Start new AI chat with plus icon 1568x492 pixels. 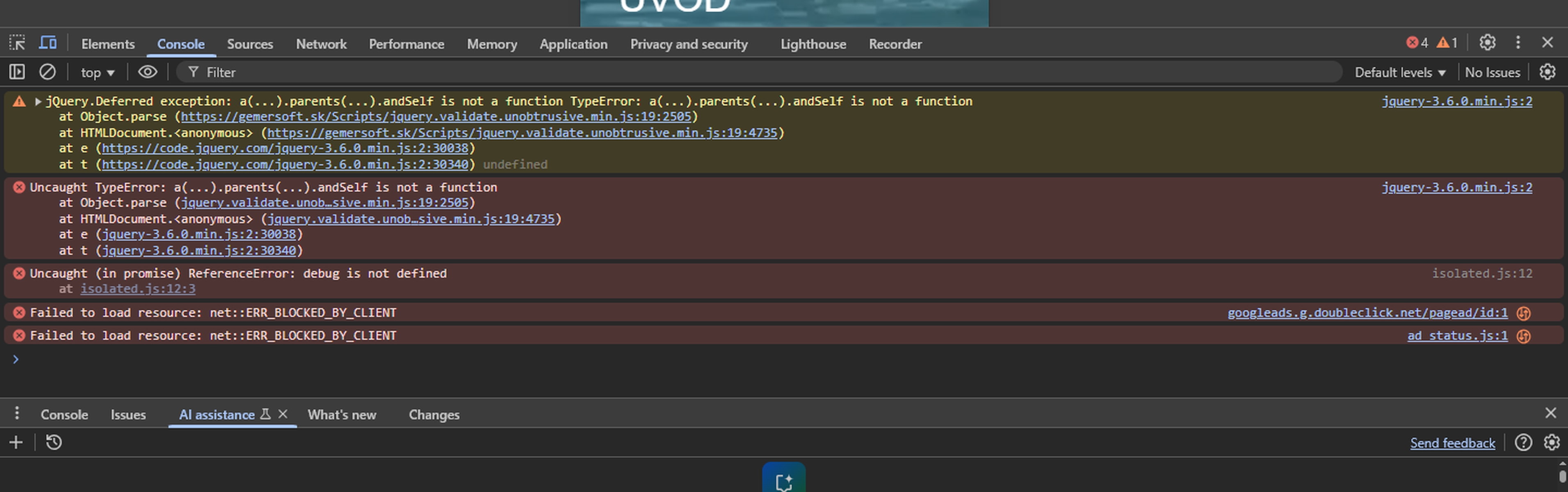tap(16, 442)
